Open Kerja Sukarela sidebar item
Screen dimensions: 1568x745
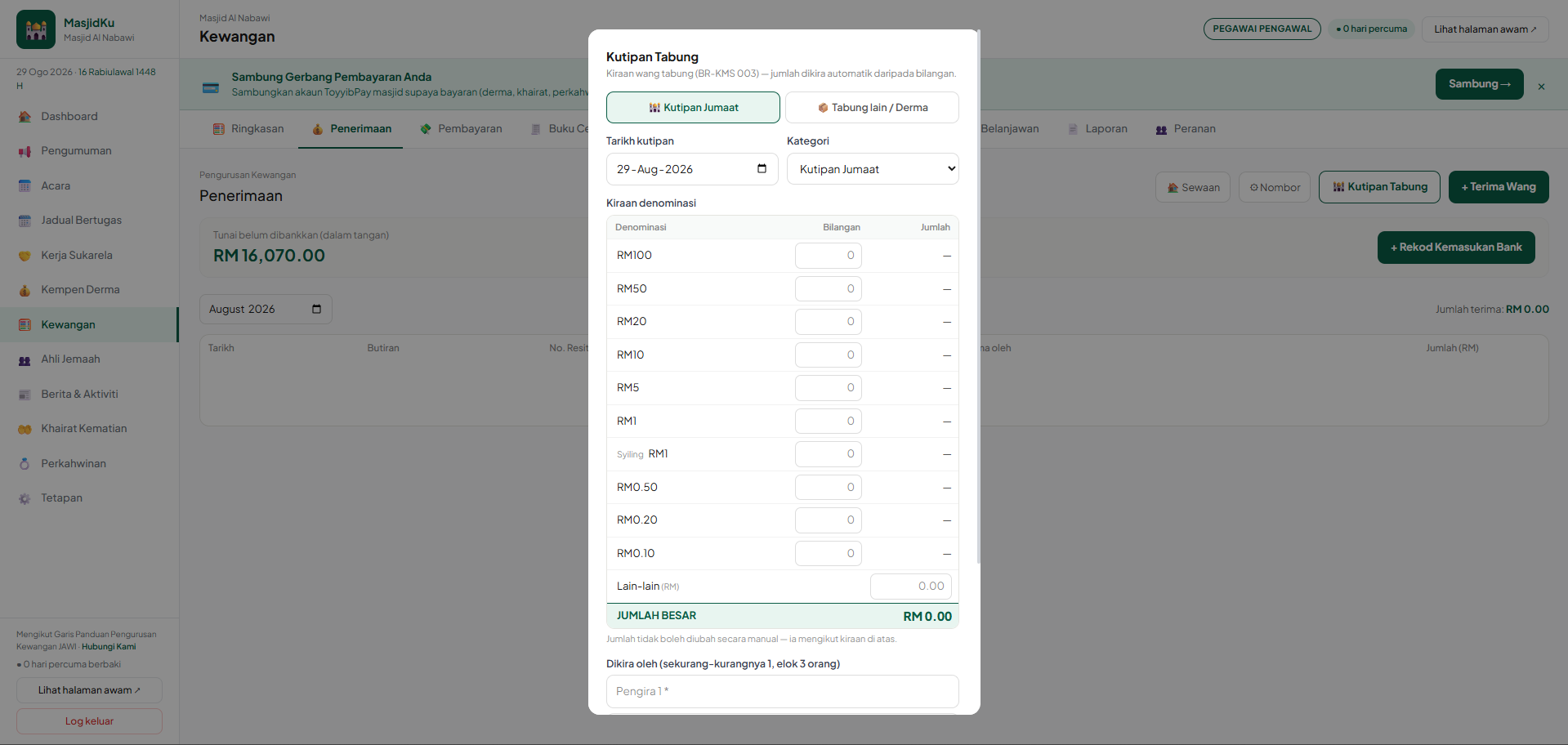pos(89,256)
